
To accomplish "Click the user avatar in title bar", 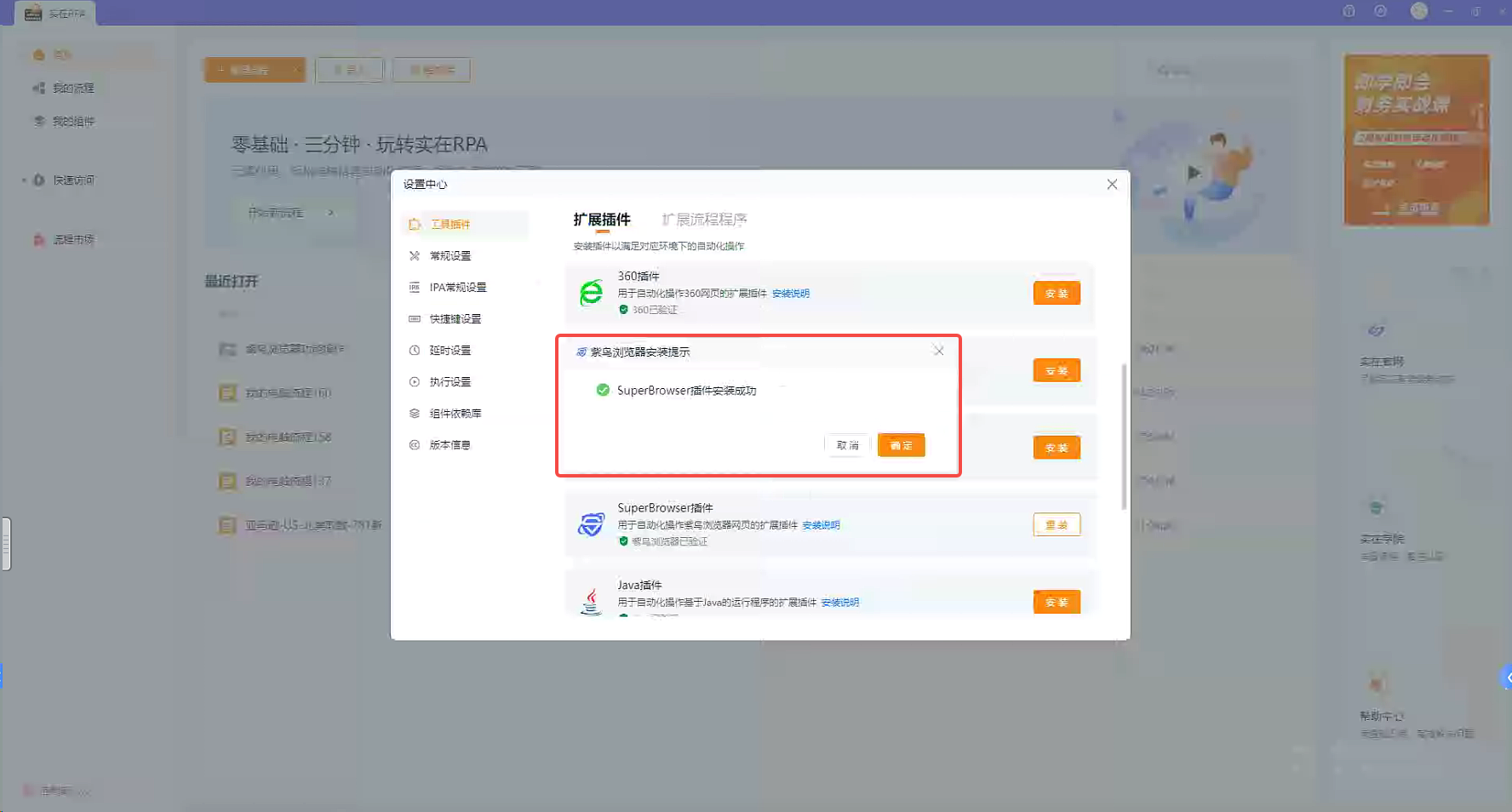I will point(1418,11).
